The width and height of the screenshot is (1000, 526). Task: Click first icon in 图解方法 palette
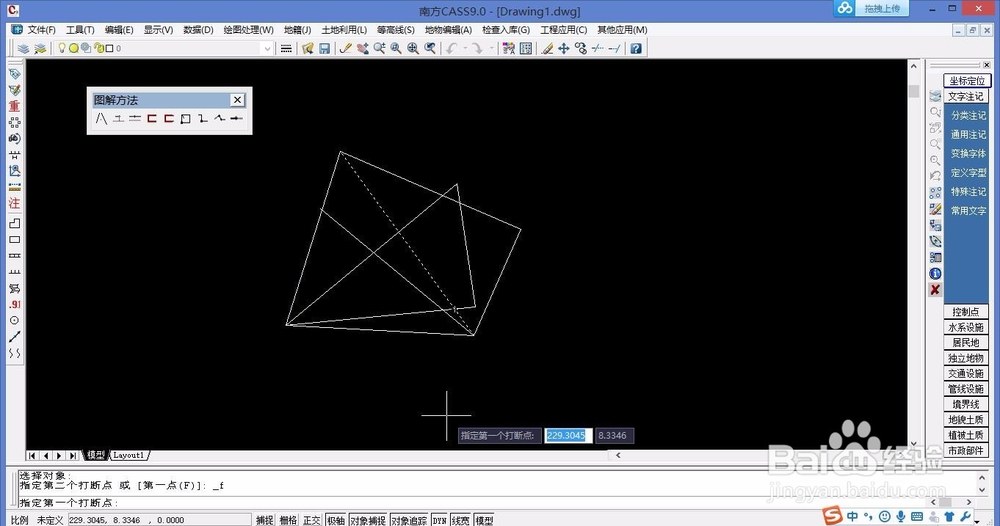click(101, 119)
